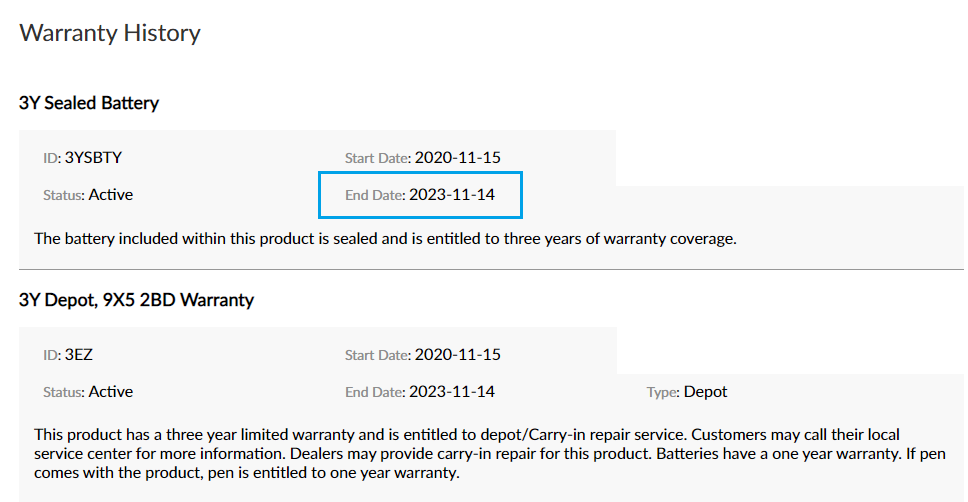The height and width of the screenshot is (502, 968).
Task: Select the 3Y Sealed Battery section title
Action: [x=89, y=103]
